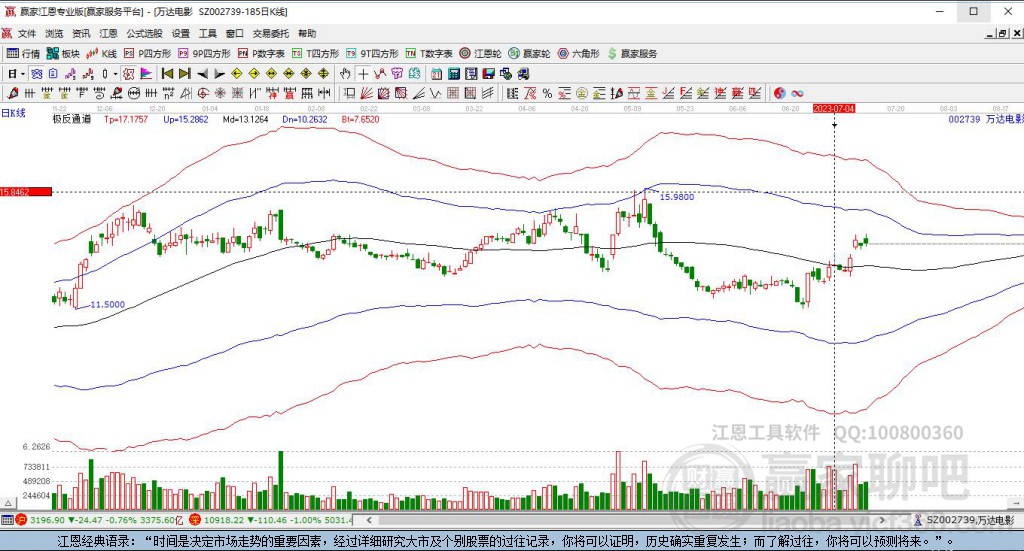
Task: Open the 公式选股 menu
Action: 144,33
